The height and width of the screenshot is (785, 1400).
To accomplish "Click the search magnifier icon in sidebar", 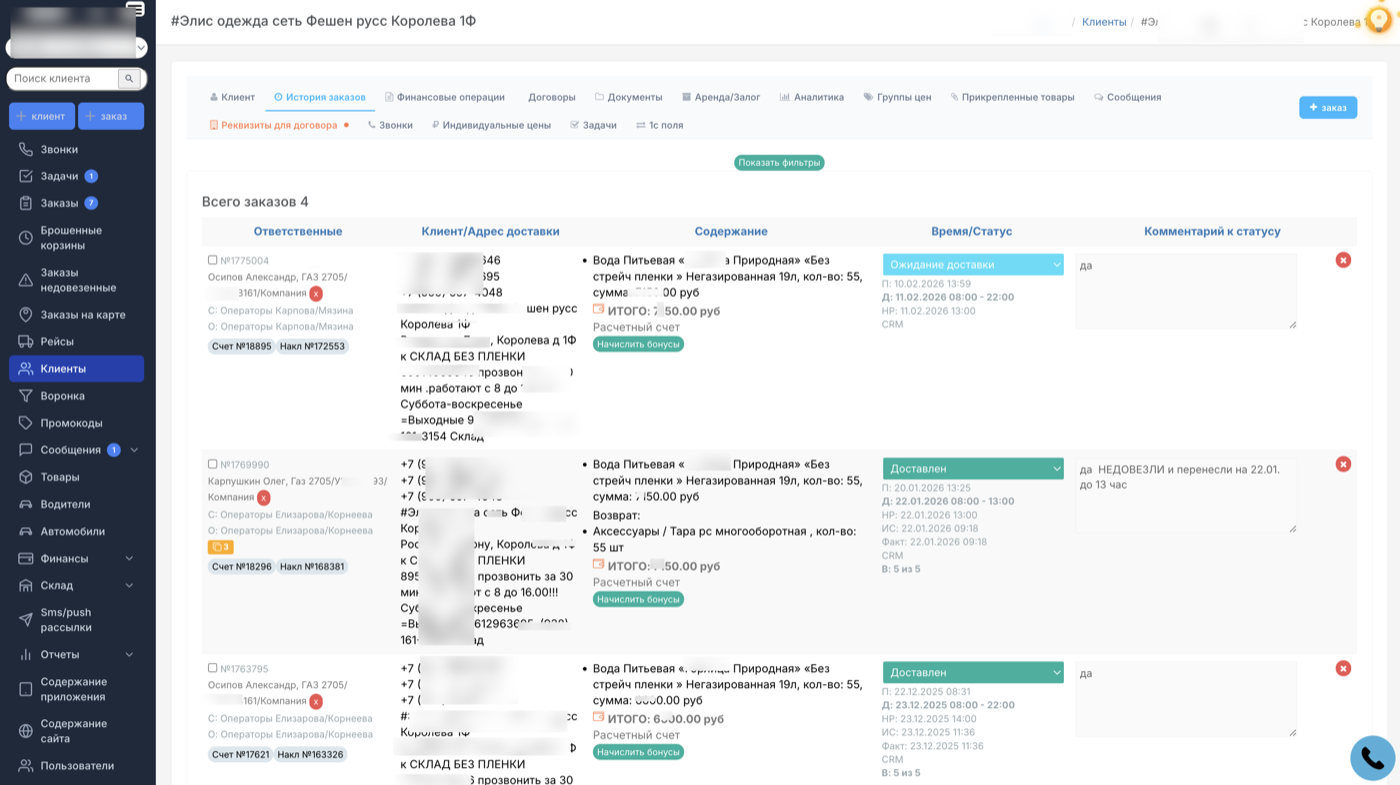I will point(129,78).
